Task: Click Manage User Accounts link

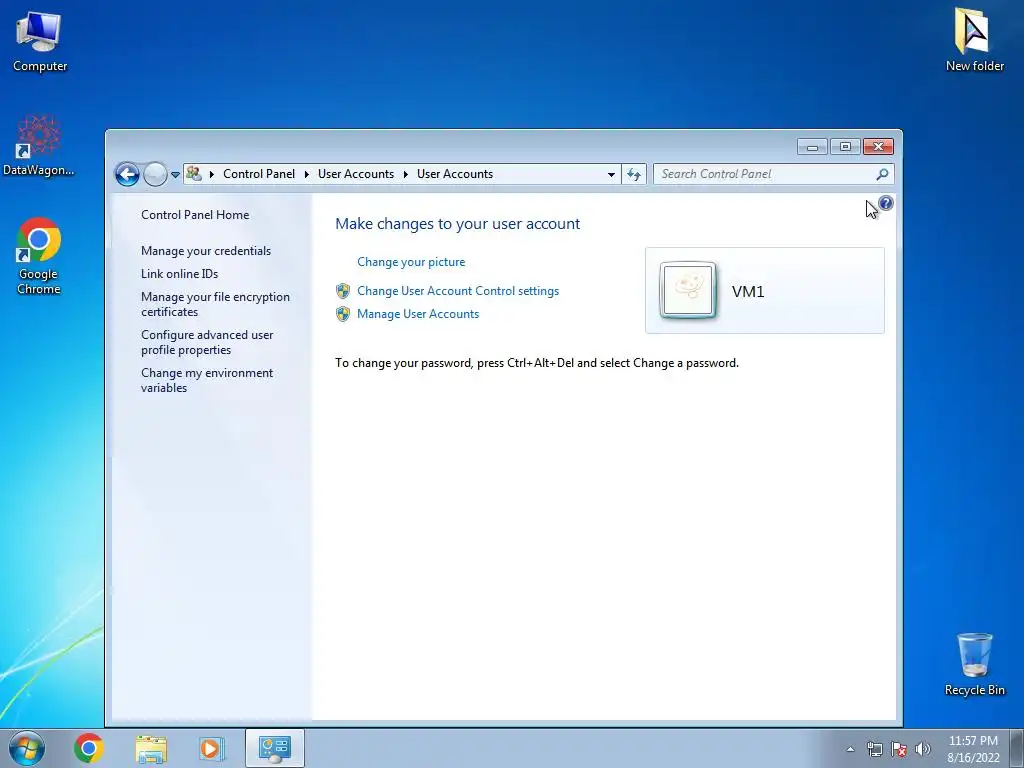Action: coord(418,314)
